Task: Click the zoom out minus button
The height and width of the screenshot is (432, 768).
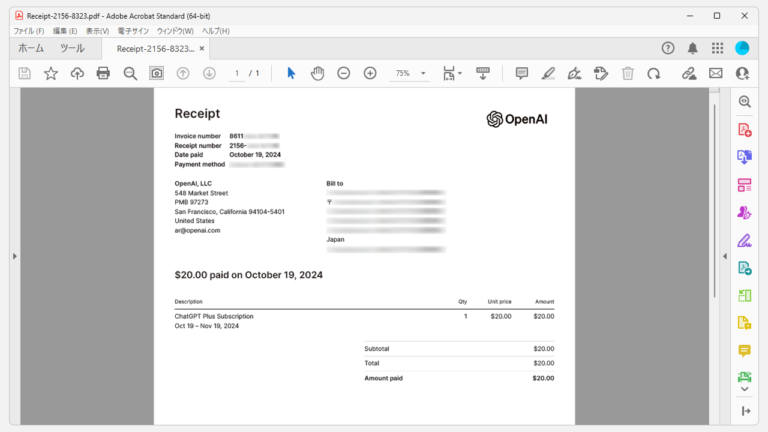Action: point(344,73)
